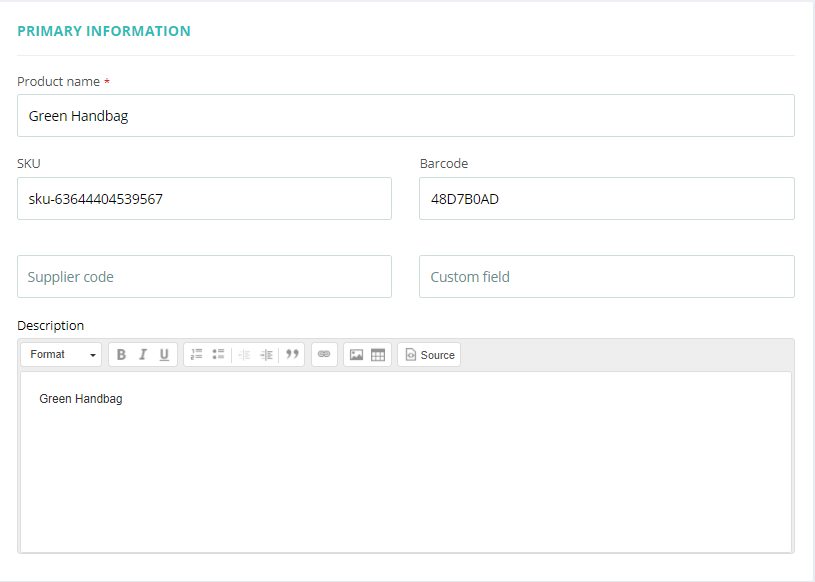815x582 pixels.
Task: Decrease indent in the editor
Action: (x=244, y=354)
